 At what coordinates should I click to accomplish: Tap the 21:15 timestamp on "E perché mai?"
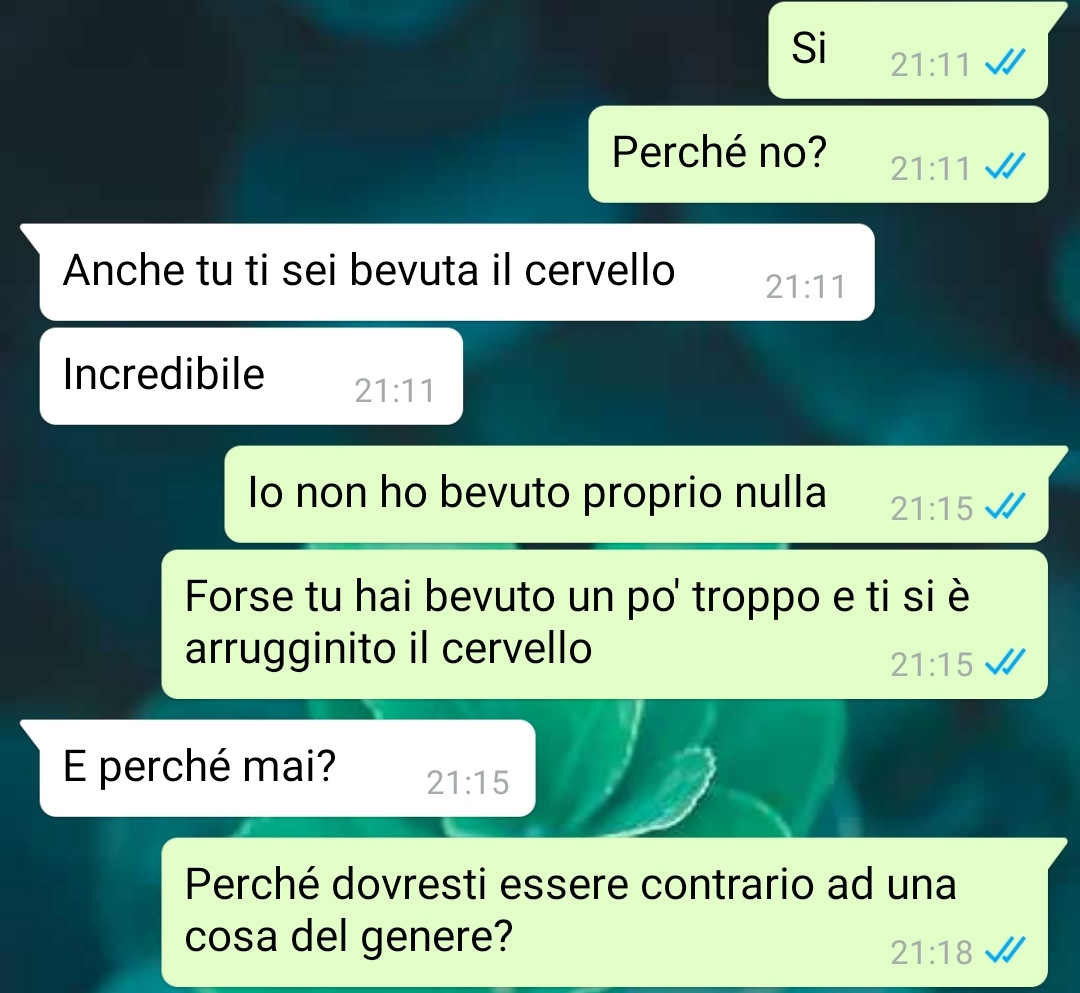point(468,783)
